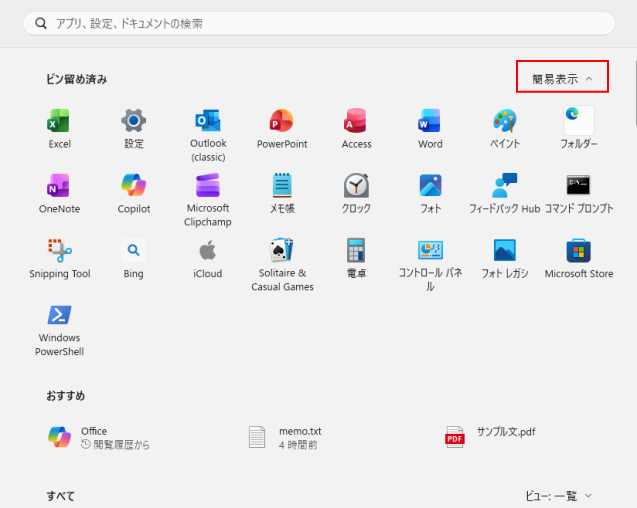Launch the ペイント app
This screenshot has height=508, width=637.
[x=505, y=129]
